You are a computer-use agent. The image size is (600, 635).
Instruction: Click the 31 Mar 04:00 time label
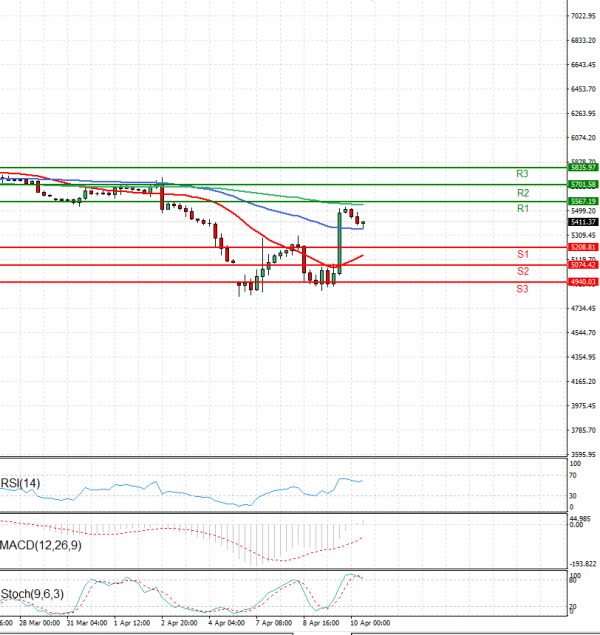pos(87,623)
